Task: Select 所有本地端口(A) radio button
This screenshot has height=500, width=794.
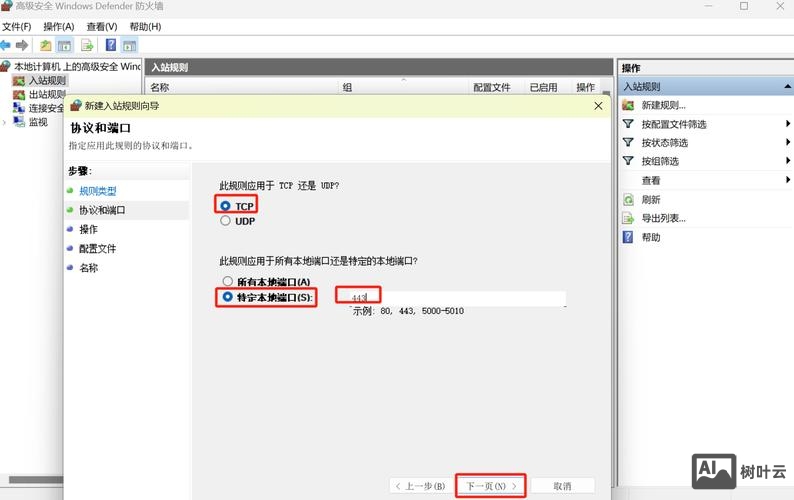Action: click(x=227, y=281)
